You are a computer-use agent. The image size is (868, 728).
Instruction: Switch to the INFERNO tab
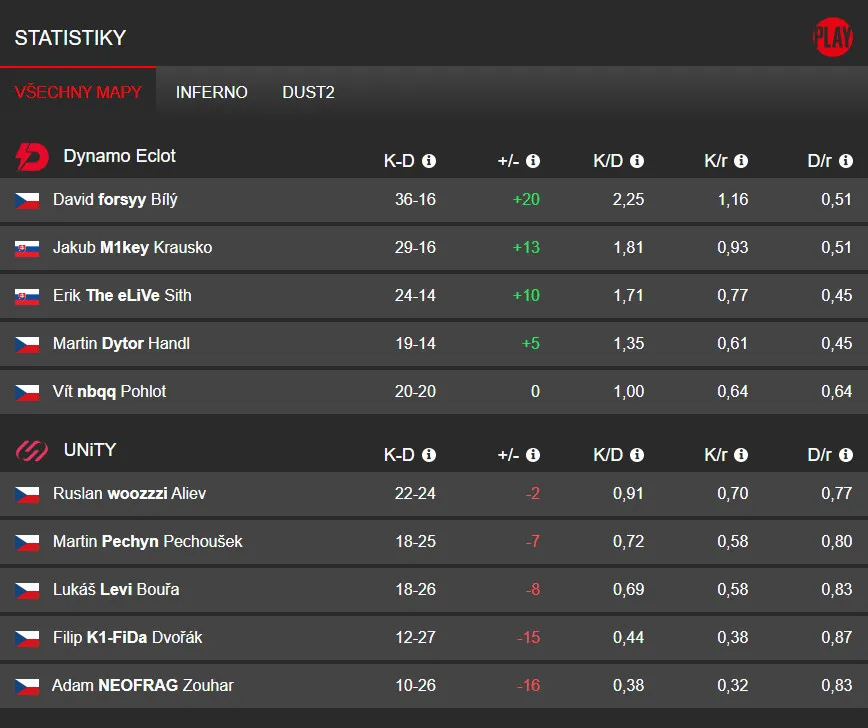[x=211, y=92]
